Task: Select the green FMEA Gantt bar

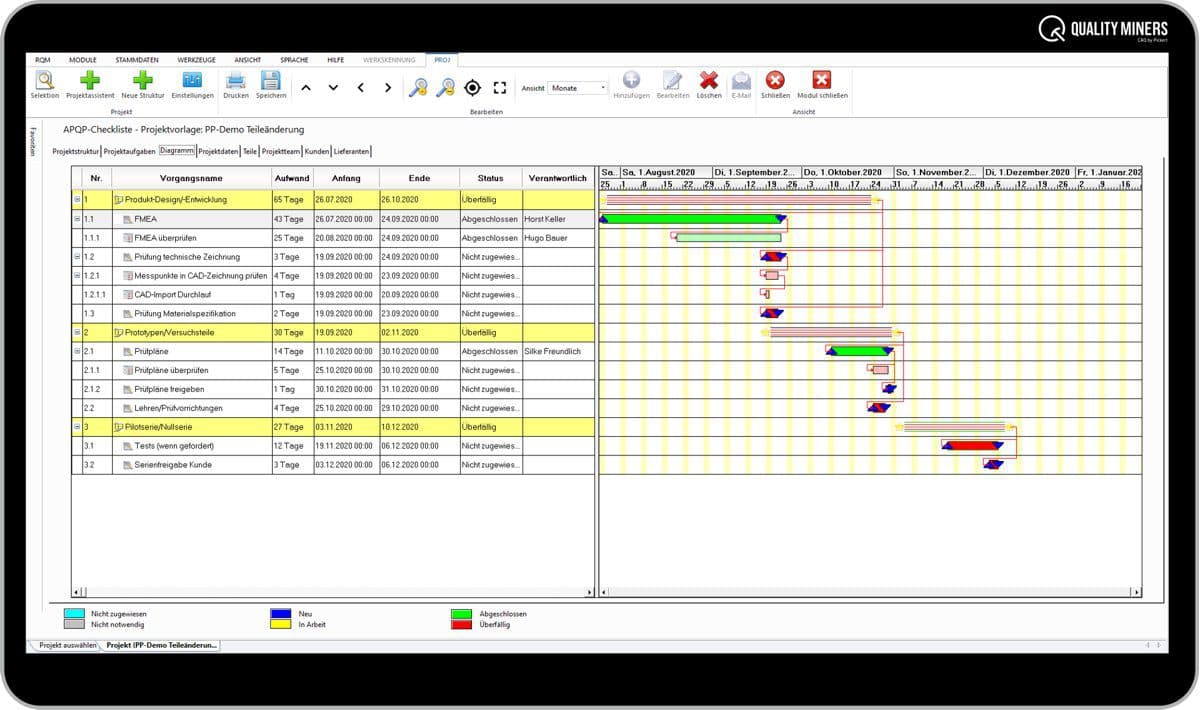Action: click(692, 218)
